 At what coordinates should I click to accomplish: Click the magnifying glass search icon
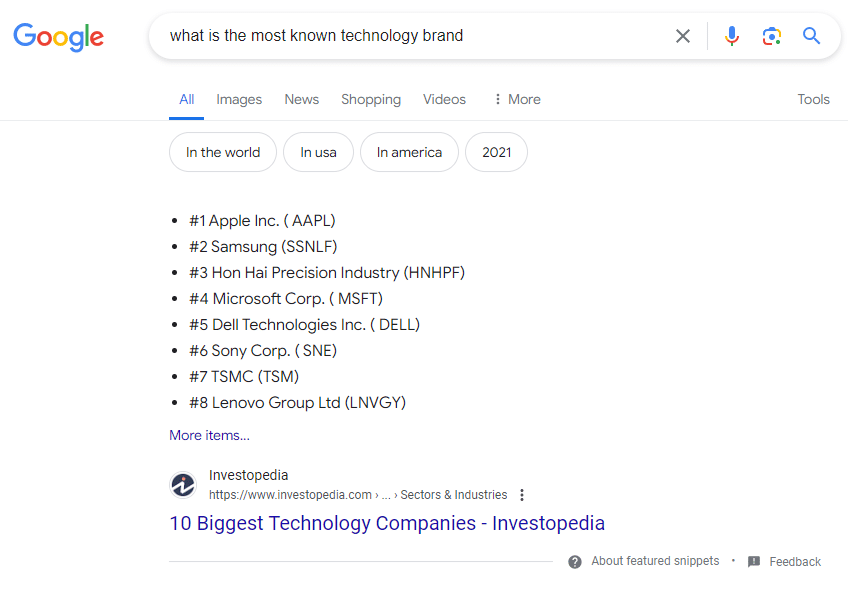811,36
